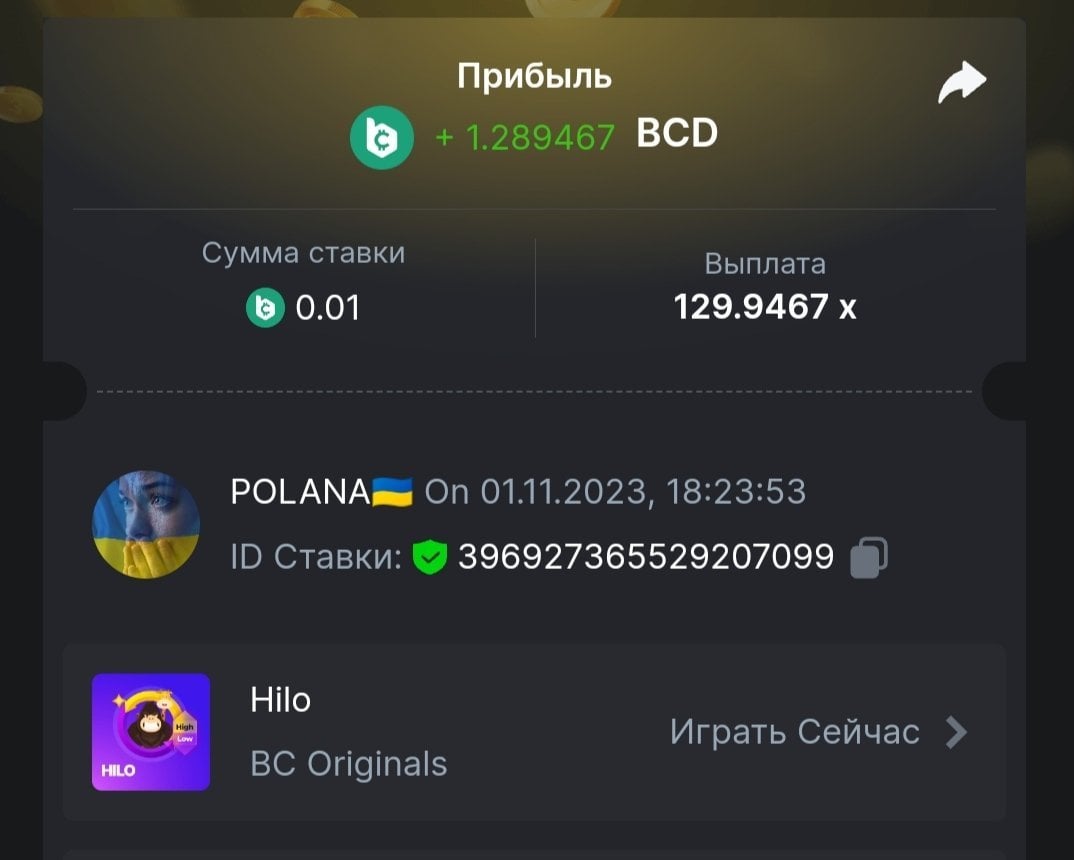This screenshot has width=1074, height=860.
Task: Open the Hilo game thumbnail
Action: coord(151,732)
